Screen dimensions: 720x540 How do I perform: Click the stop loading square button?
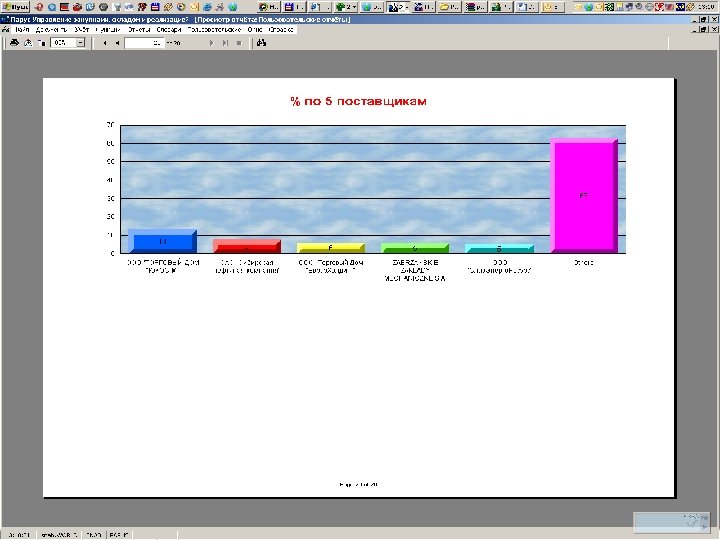[239, 43]
